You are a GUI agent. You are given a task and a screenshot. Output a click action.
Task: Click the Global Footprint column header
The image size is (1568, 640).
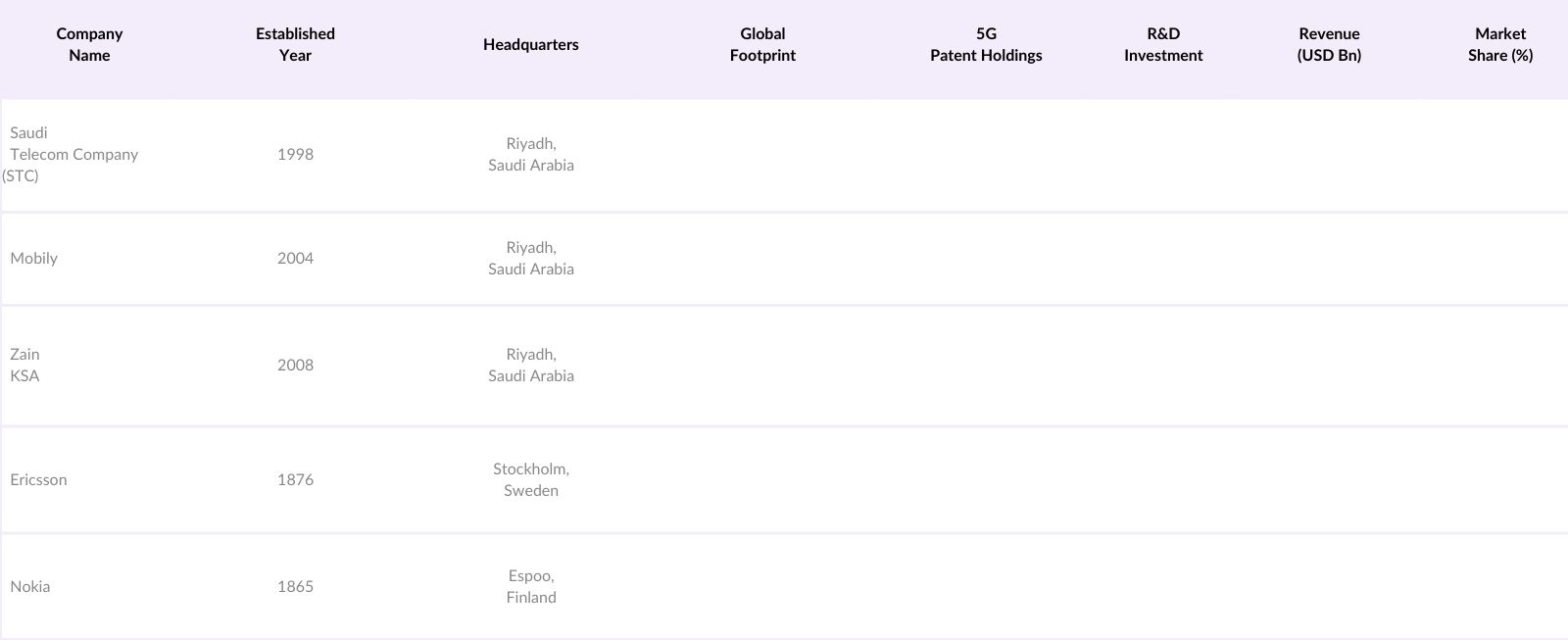[762, 45]
